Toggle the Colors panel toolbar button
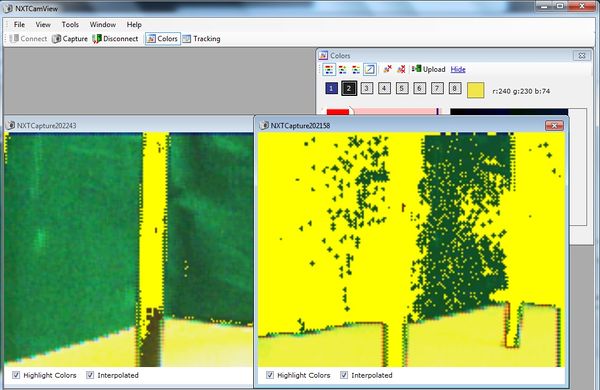Screen dimensions: 600x390 [163, 39]
